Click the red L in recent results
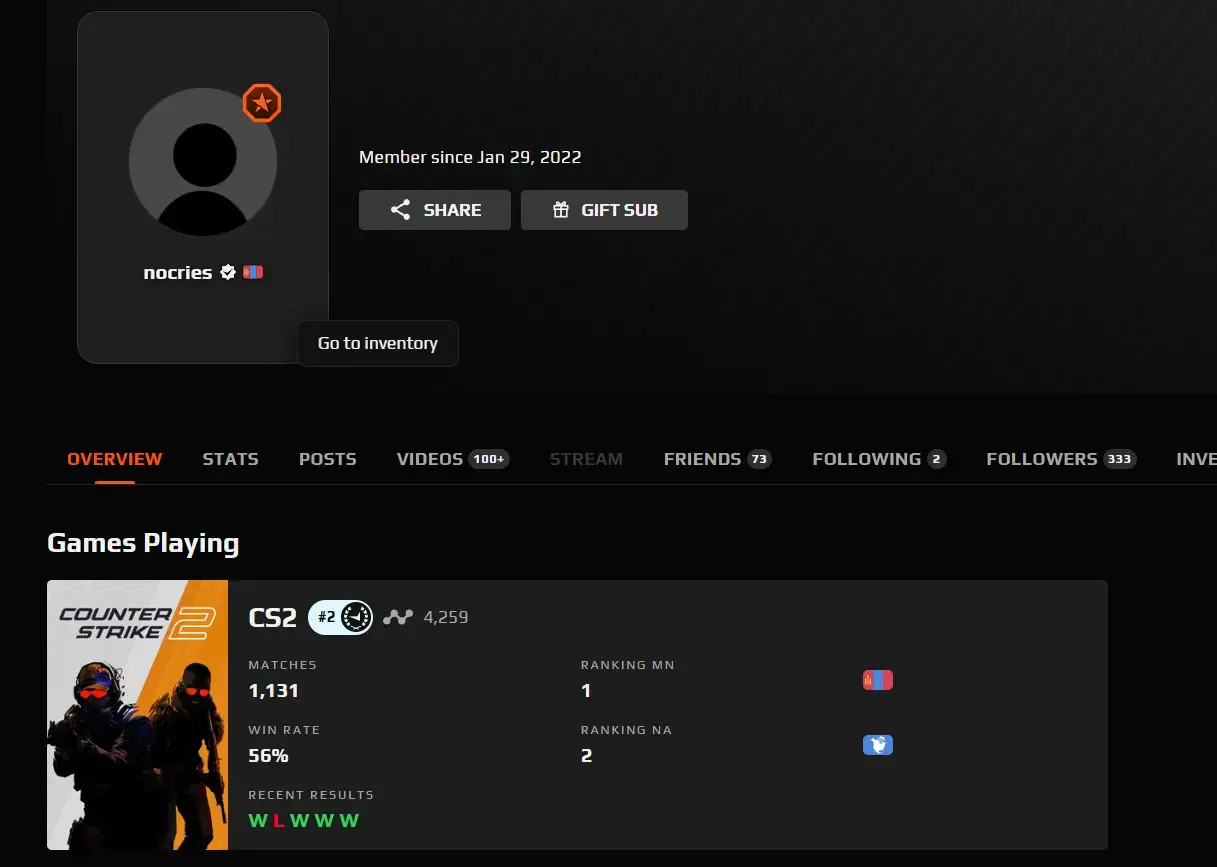The image size is (1217, 867). tap(279, 821)
